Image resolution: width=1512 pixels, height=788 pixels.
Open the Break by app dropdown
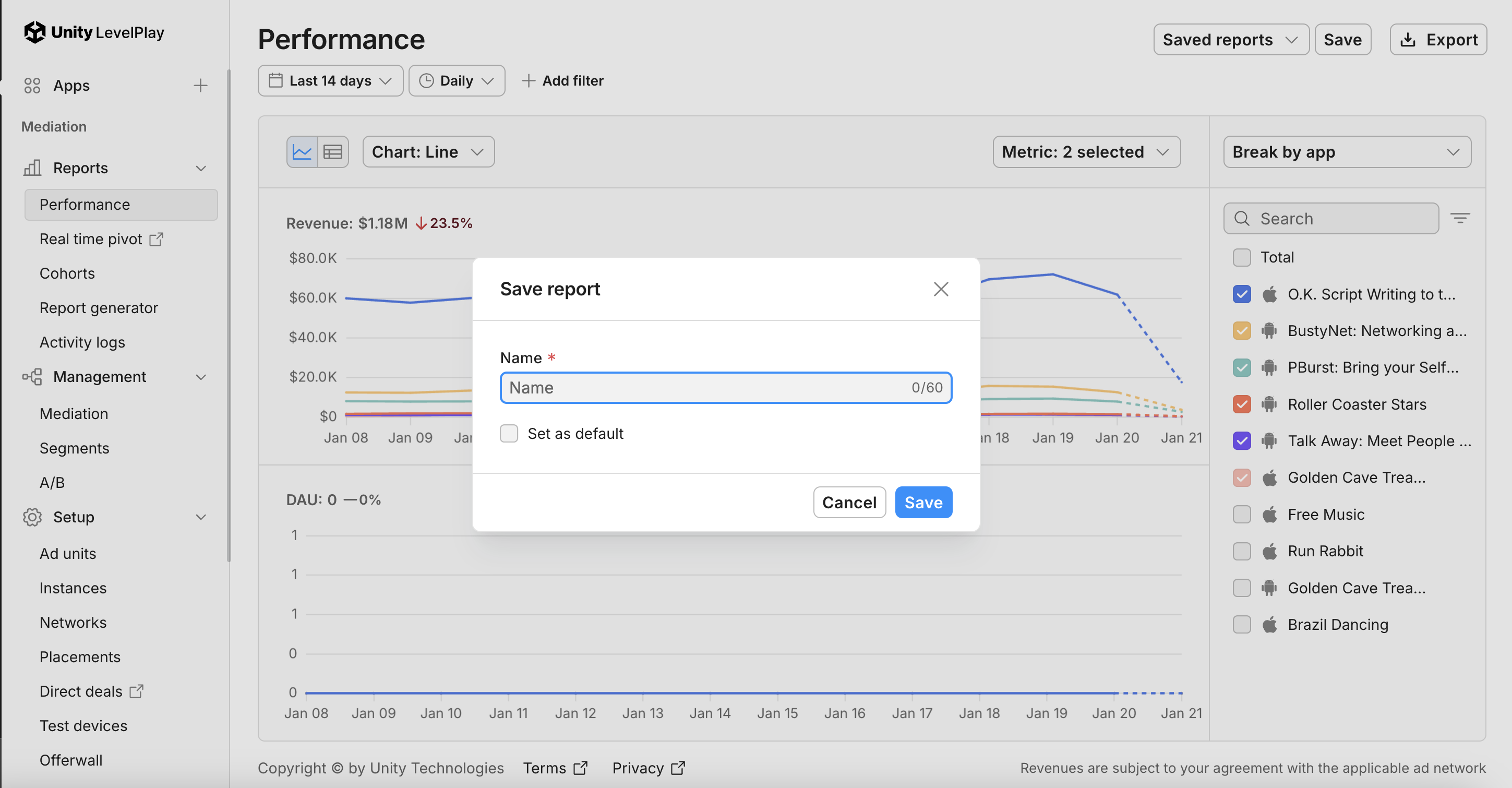[1347, 152]
